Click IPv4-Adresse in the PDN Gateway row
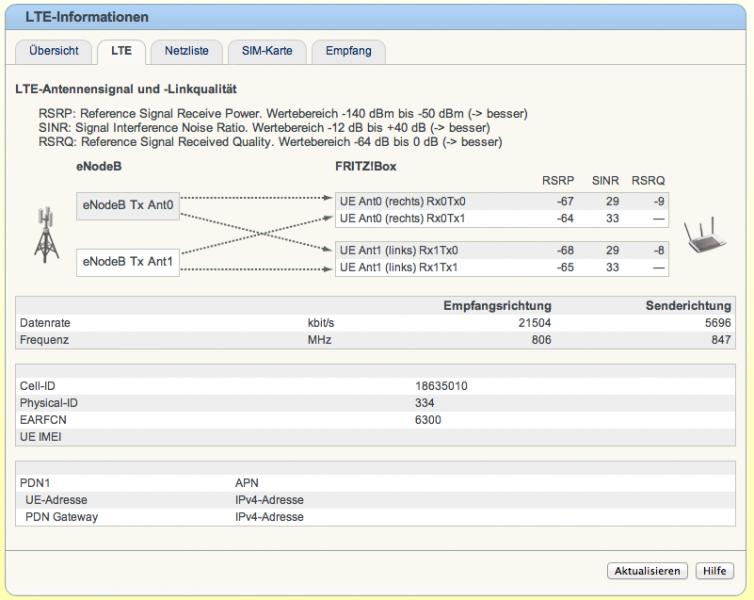This screenshot has width=754, height=600. point(269,517)
